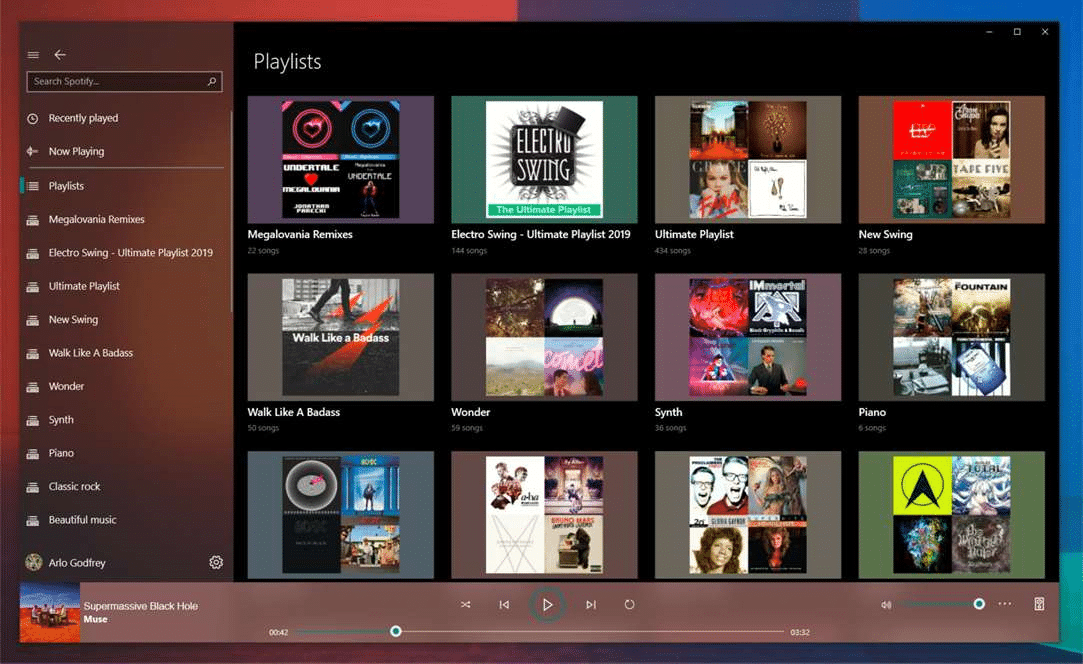Play the current Muse track

click(x=547, y=604)
